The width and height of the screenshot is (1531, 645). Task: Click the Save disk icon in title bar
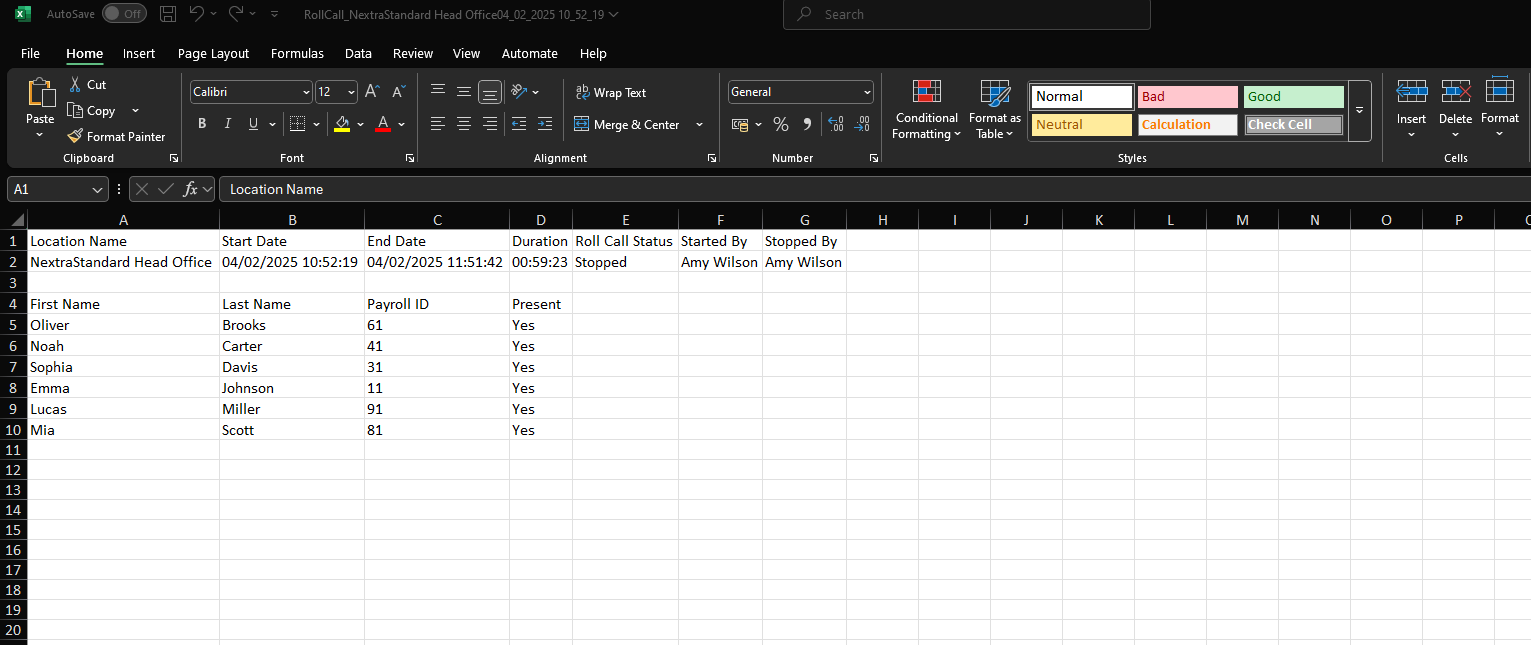point(168,14)
